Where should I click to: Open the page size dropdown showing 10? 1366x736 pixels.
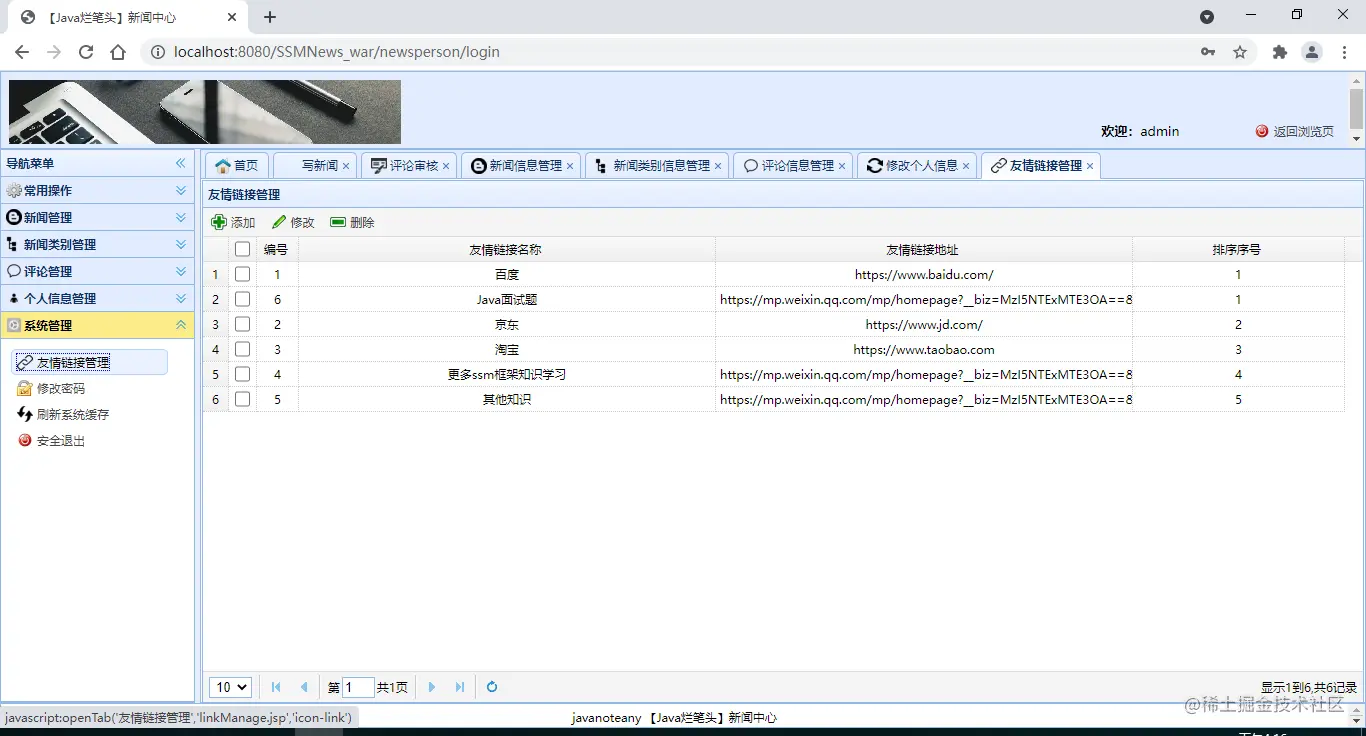pyautogui.click(x=229, y=687)
